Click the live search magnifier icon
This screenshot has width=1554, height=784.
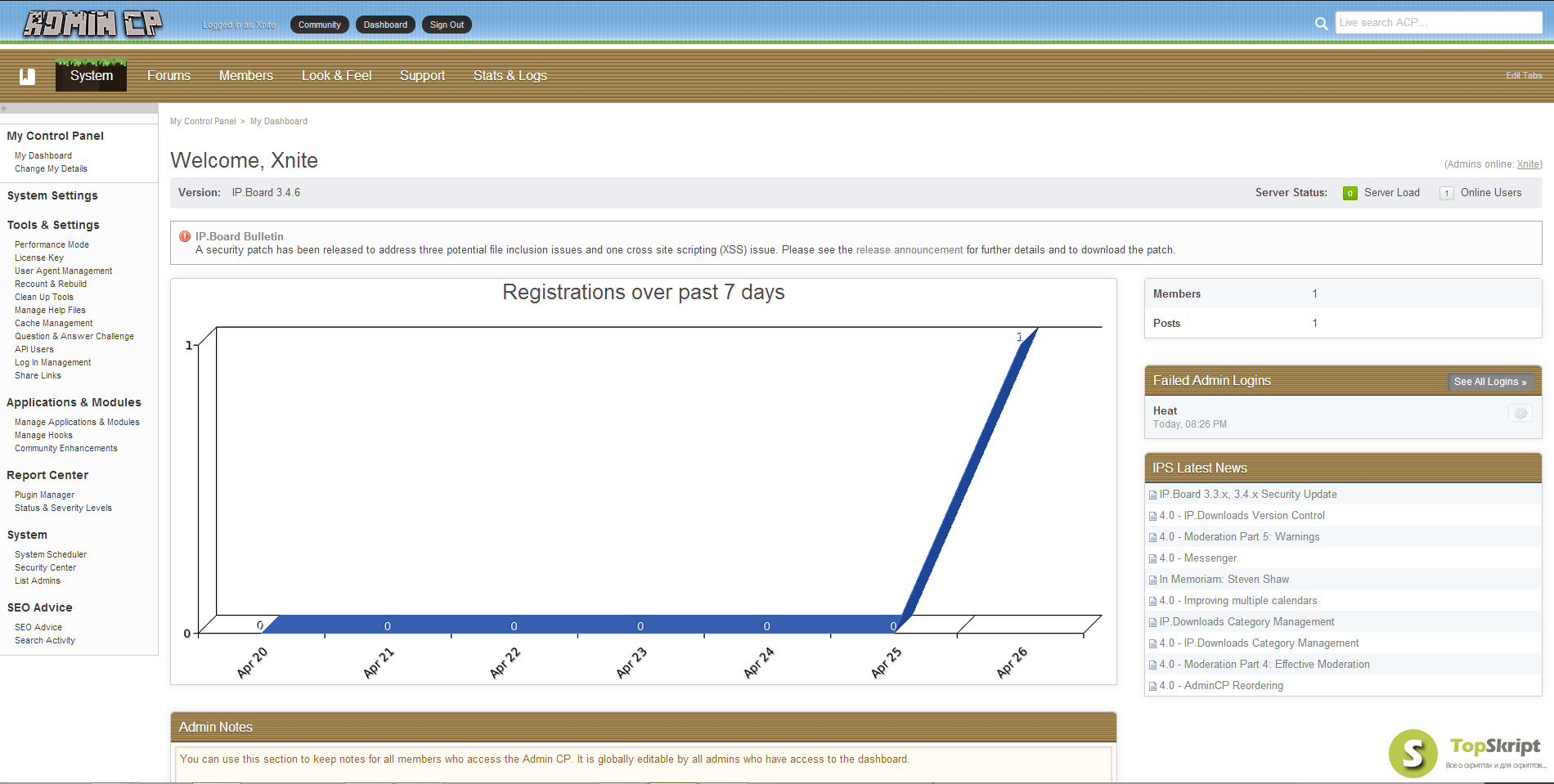pyautogui.click(x=1321, y=24)
